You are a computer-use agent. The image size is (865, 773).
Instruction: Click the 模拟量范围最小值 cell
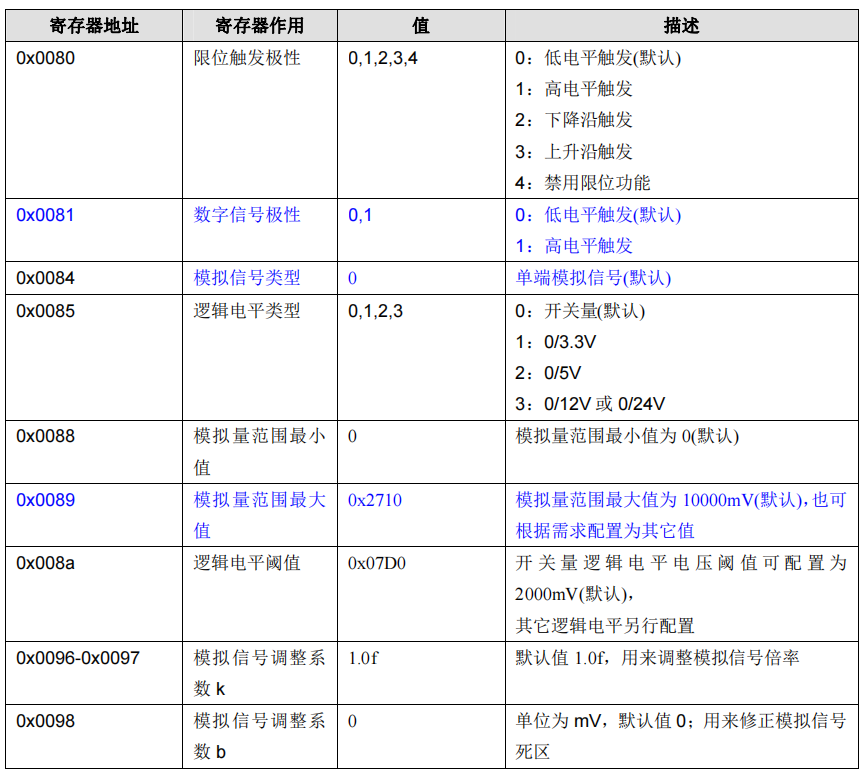point(259,451)
